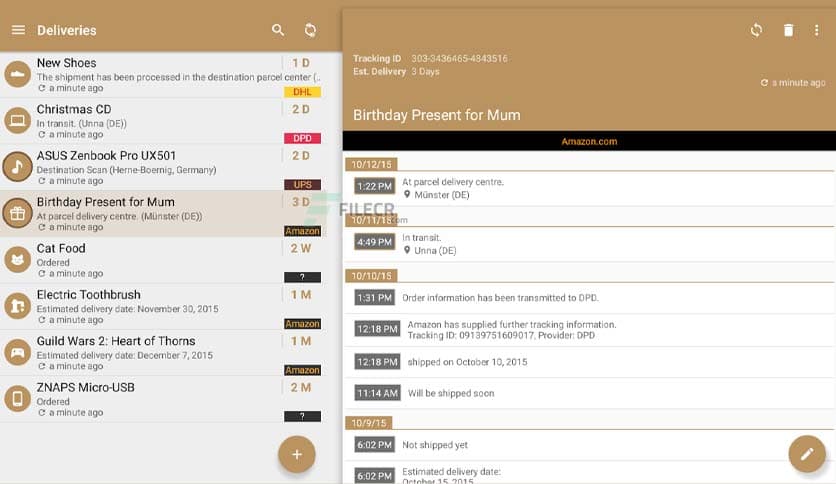Image resolution: width=836 pixels, height=484 pixels.
Task: Click the Est. Delivery 3 Days value
Action: (x=425, y=71)
